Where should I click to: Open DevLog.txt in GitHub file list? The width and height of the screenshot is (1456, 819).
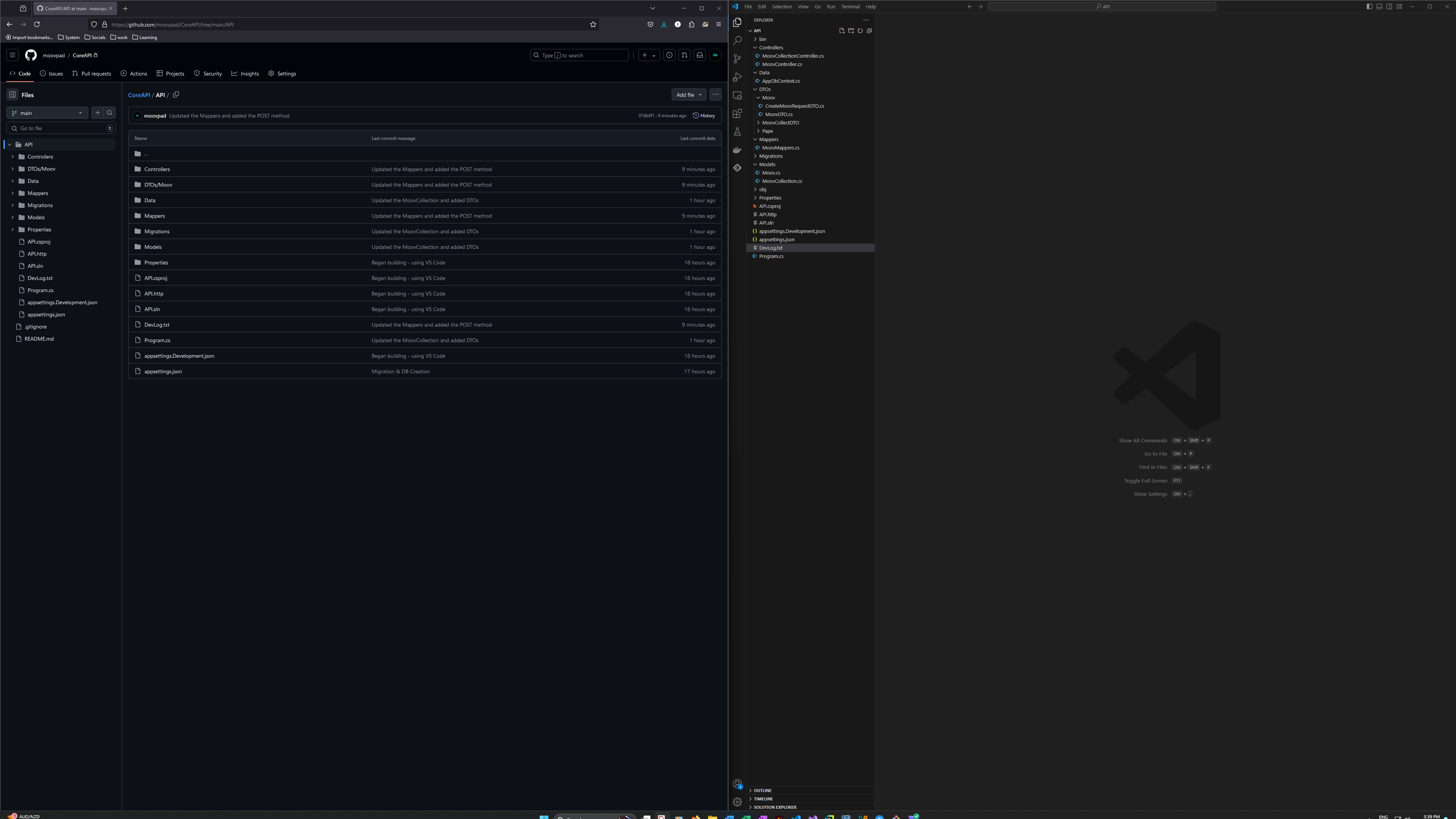tap(157, 325)
